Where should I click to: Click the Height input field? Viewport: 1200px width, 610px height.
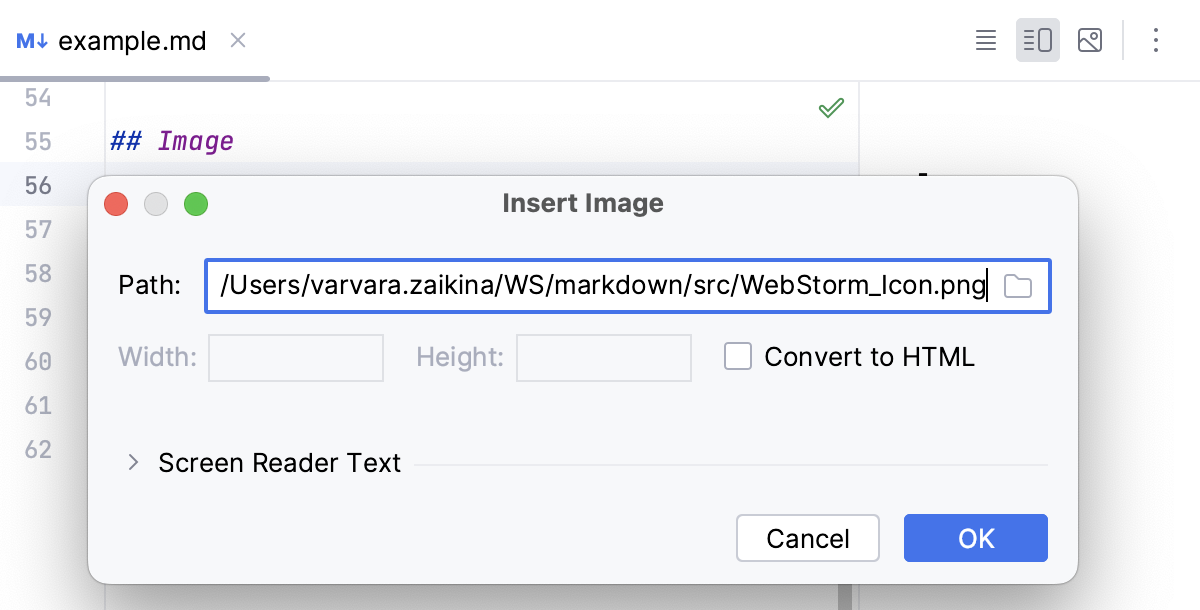point(603,357)
